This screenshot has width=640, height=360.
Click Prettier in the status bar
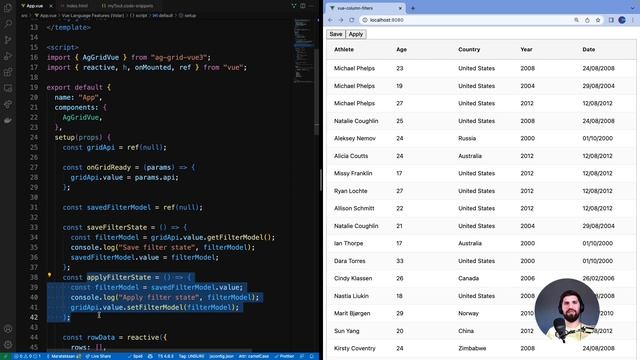284,356
